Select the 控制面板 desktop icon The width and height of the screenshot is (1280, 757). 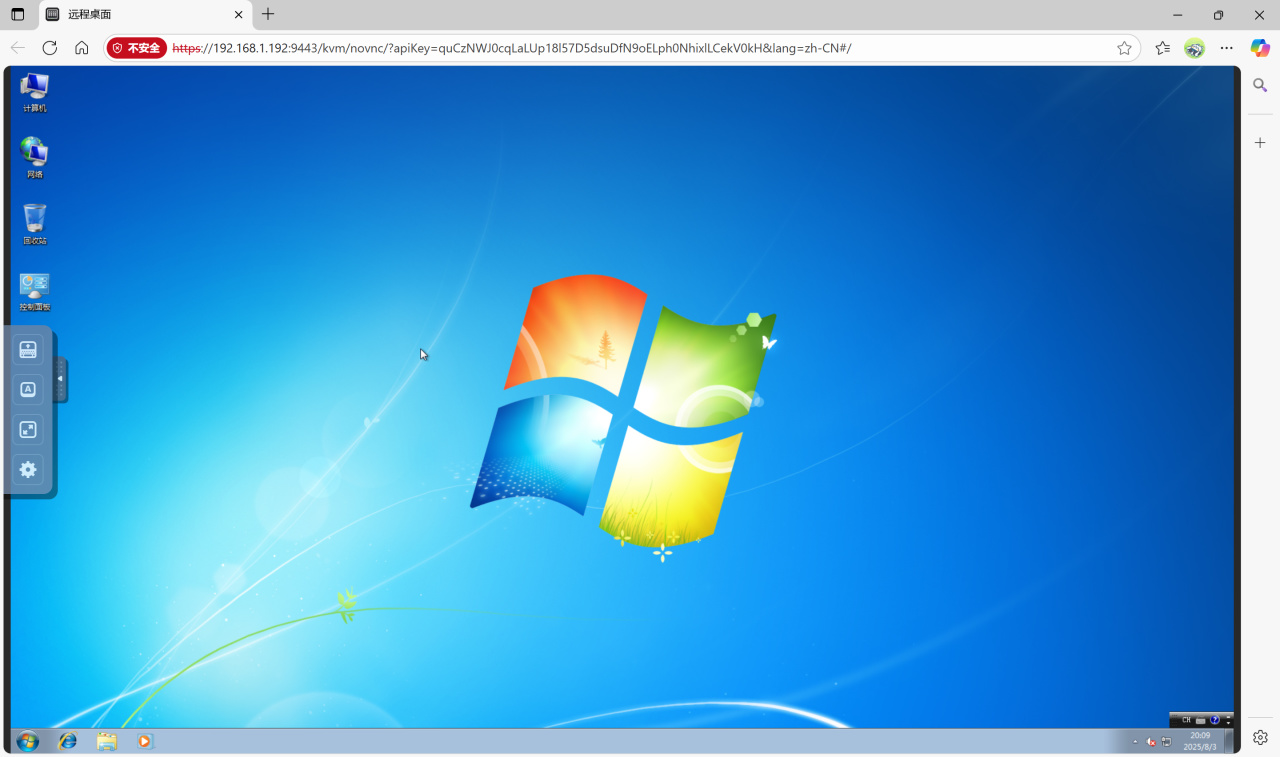tap(35, 291)
